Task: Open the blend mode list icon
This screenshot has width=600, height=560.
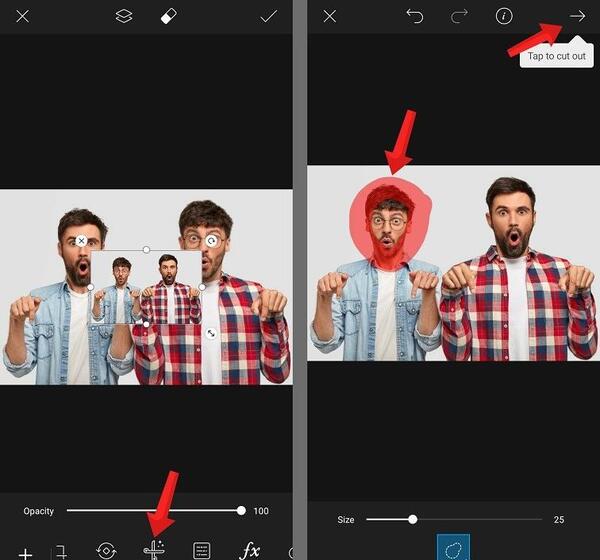Action: (x=202, y=551)
